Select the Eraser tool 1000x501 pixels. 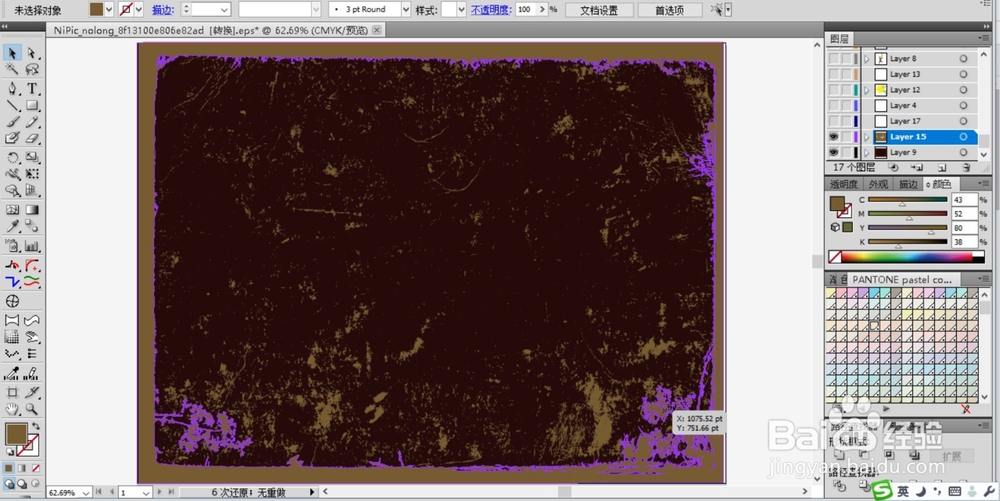point(32,138)
